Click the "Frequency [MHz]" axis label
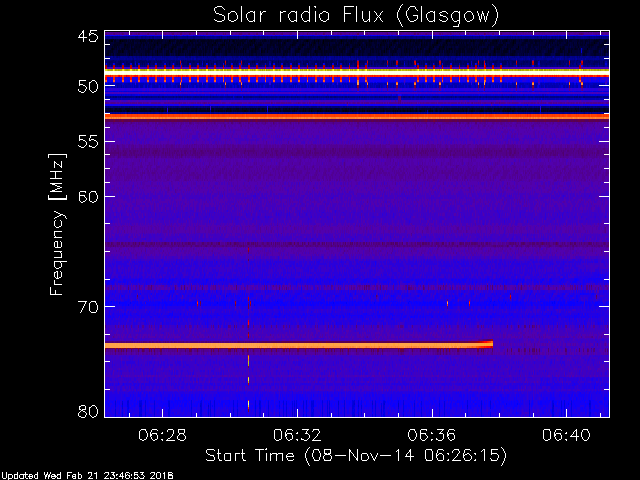Image resolution: width=640 pixels, height=480 pixels. coord(57,224)
